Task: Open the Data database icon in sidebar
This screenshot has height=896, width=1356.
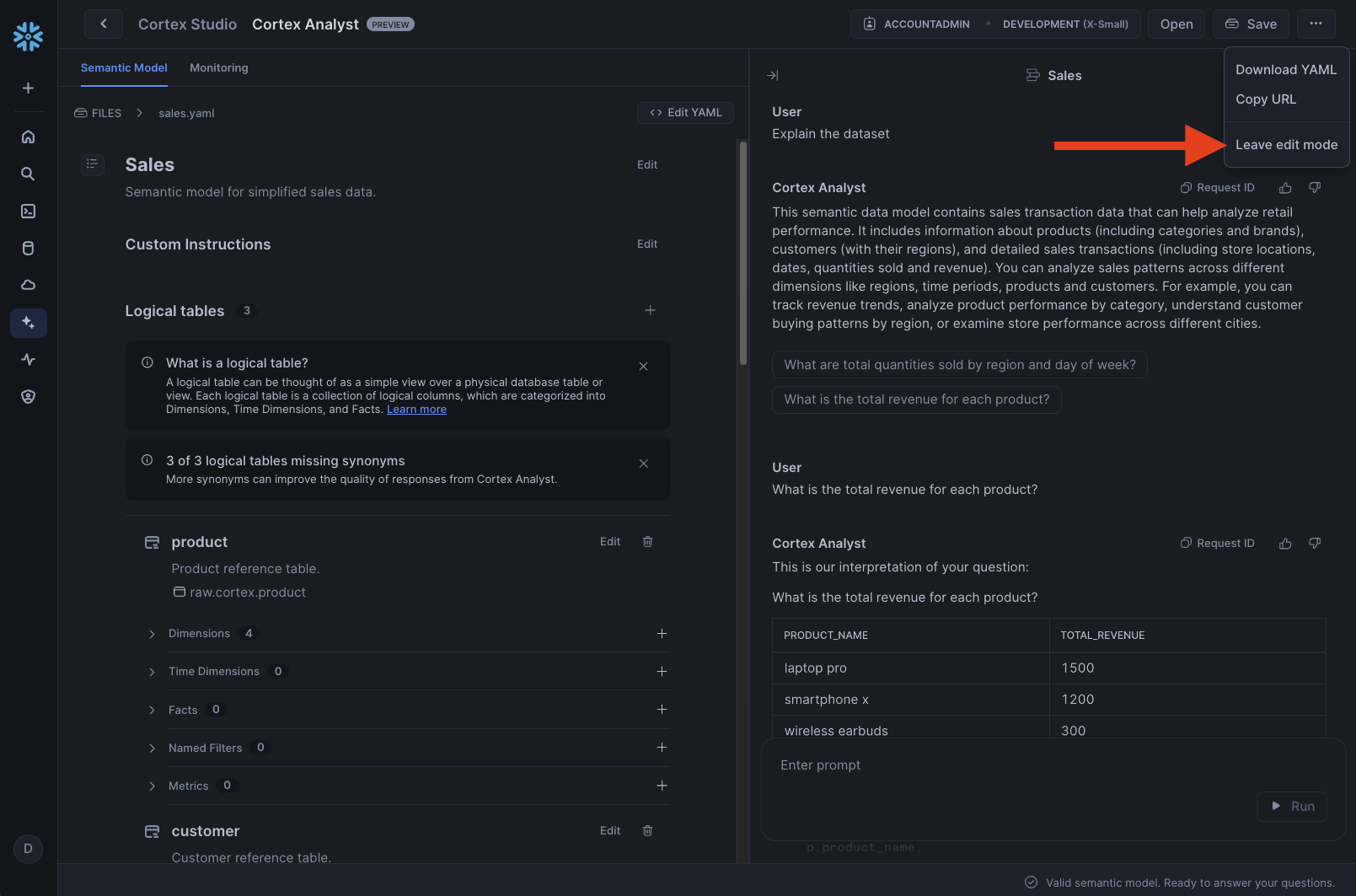Action: (x=28, y=248)
